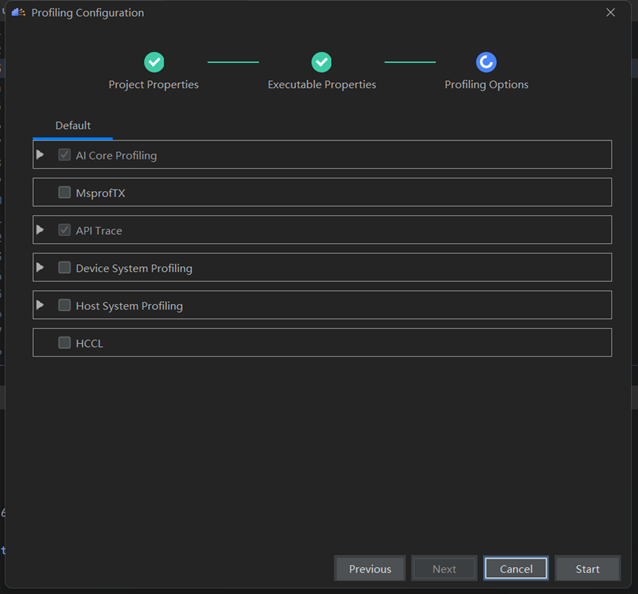Click the Executable Properties step label
Image resolution: width=638 pixels, height=594 pixels.
(322, 85)
